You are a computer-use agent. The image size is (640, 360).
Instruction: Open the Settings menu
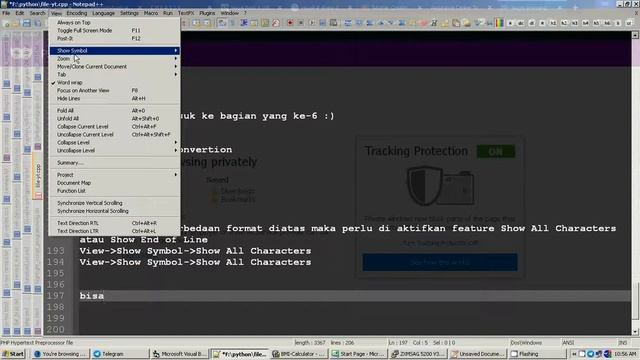129,13
